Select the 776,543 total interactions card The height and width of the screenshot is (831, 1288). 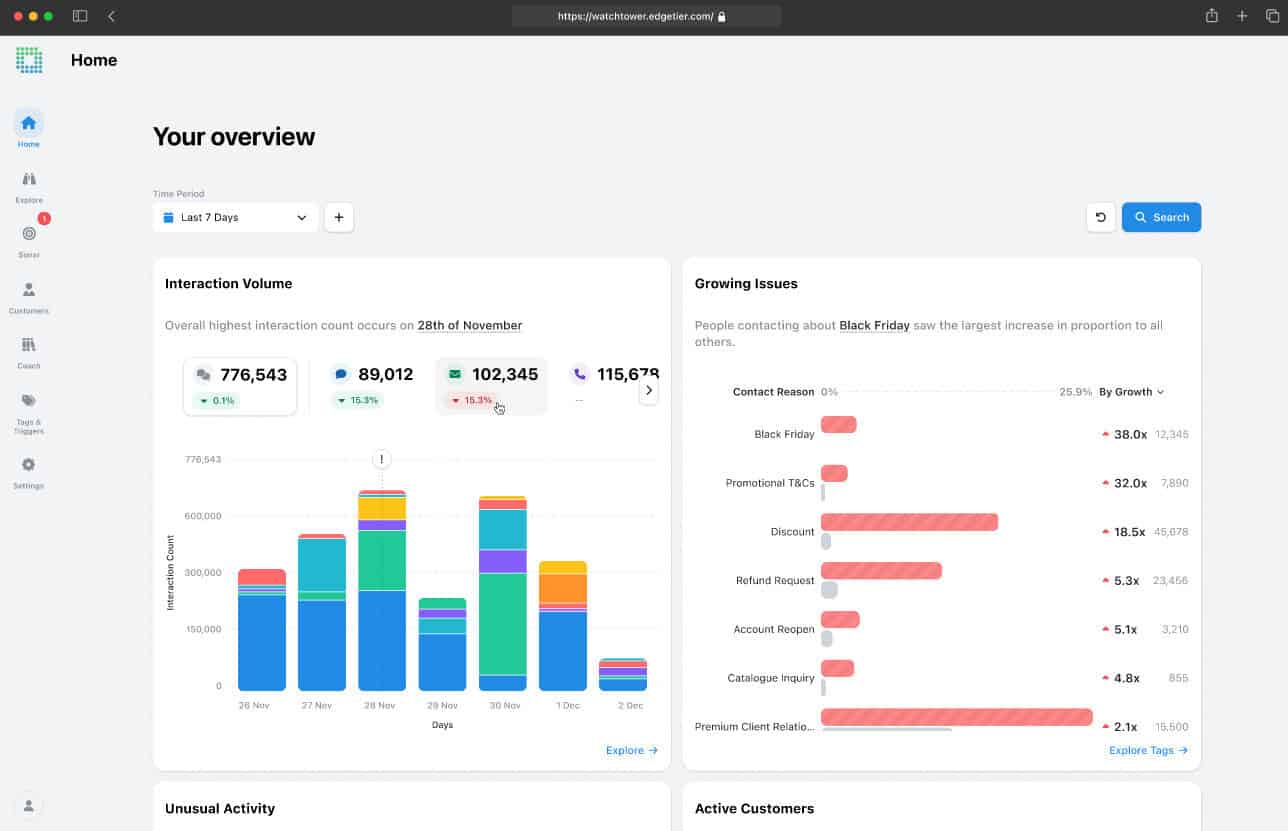[240, 386]
